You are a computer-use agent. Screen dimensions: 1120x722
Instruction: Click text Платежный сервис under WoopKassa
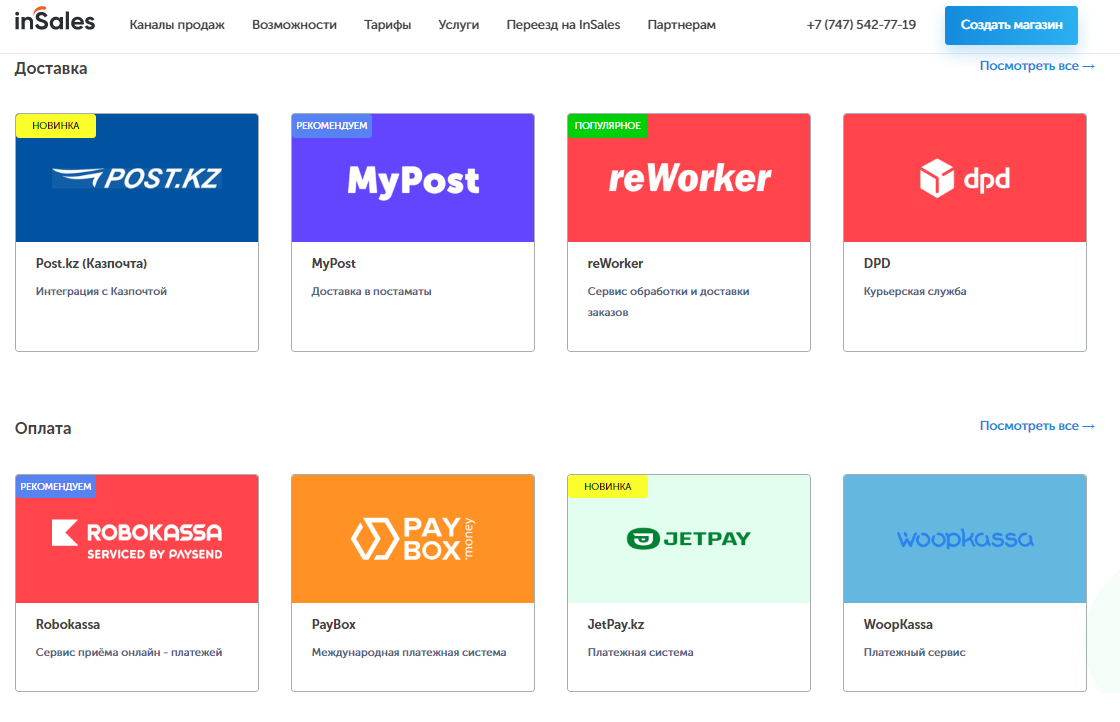914,652
